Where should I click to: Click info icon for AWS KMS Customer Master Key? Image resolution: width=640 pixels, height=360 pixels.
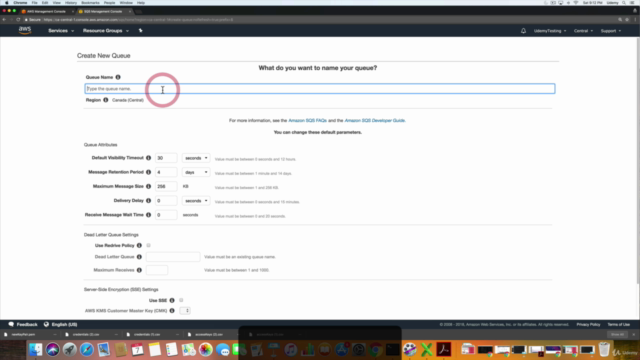pos(172,311)
